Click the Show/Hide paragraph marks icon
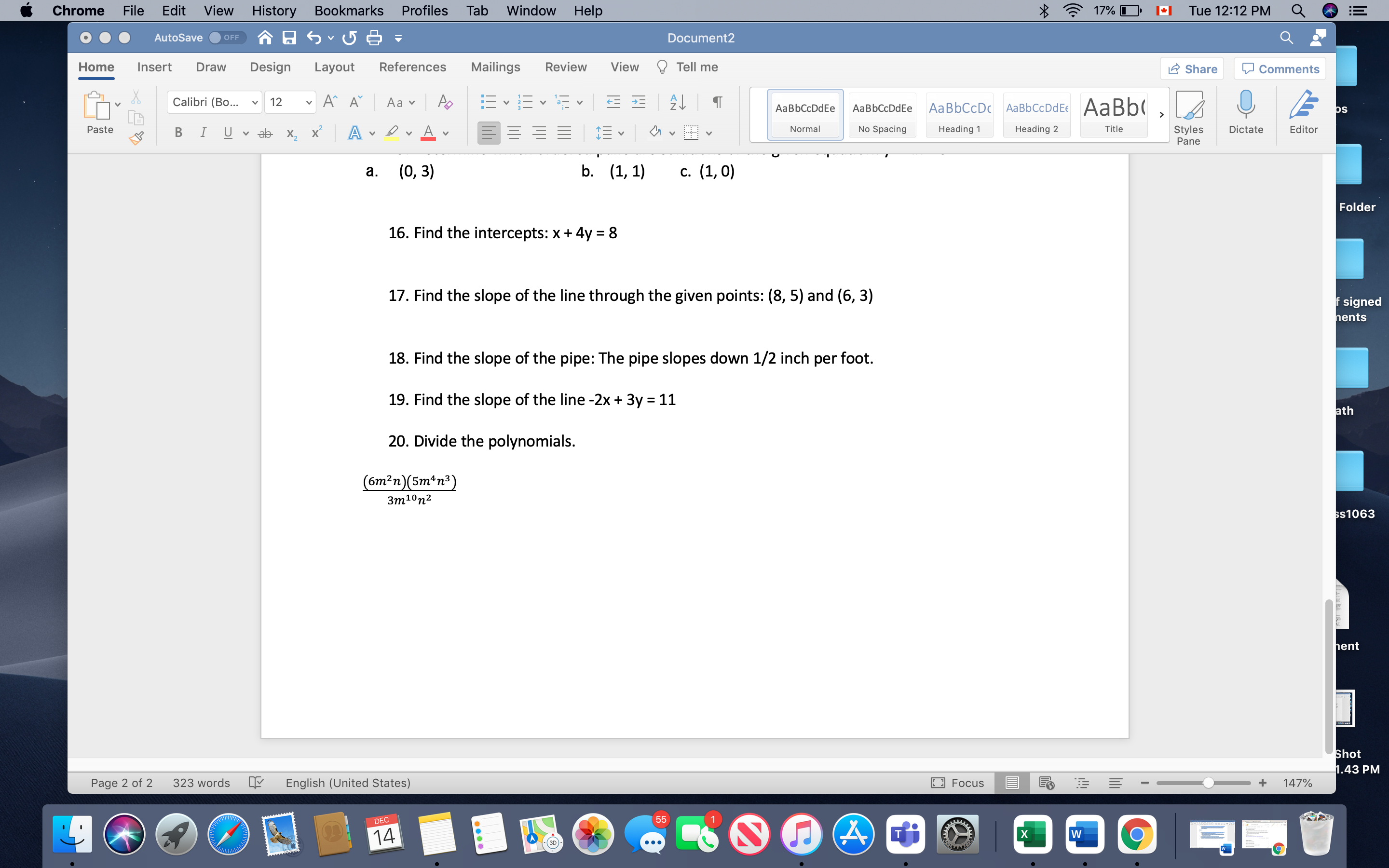The height and width of the screenshot is (868, 1389). pos(717,102)
